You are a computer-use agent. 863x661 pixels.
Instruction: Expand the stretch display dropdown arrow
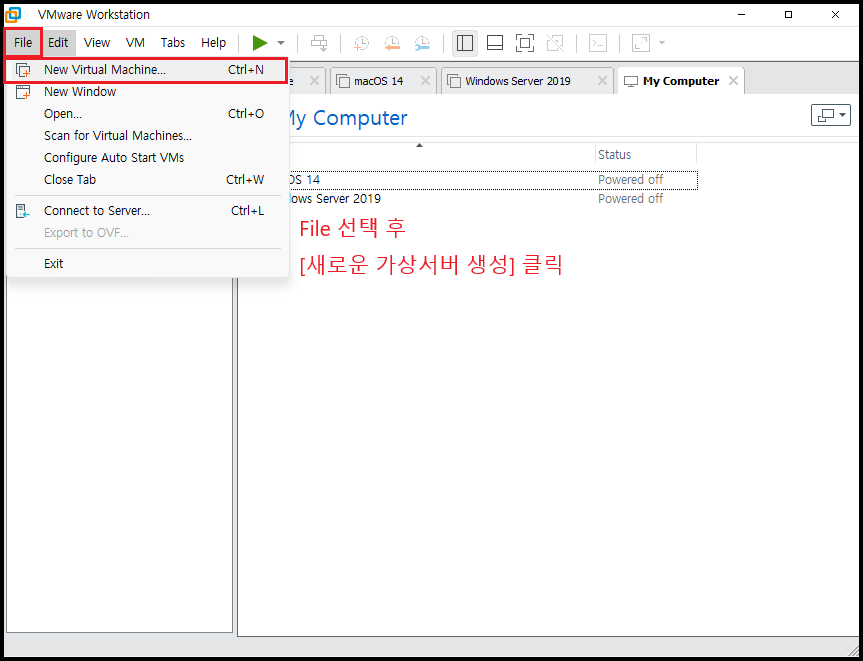pyautogui.click(x=662, y=43)
